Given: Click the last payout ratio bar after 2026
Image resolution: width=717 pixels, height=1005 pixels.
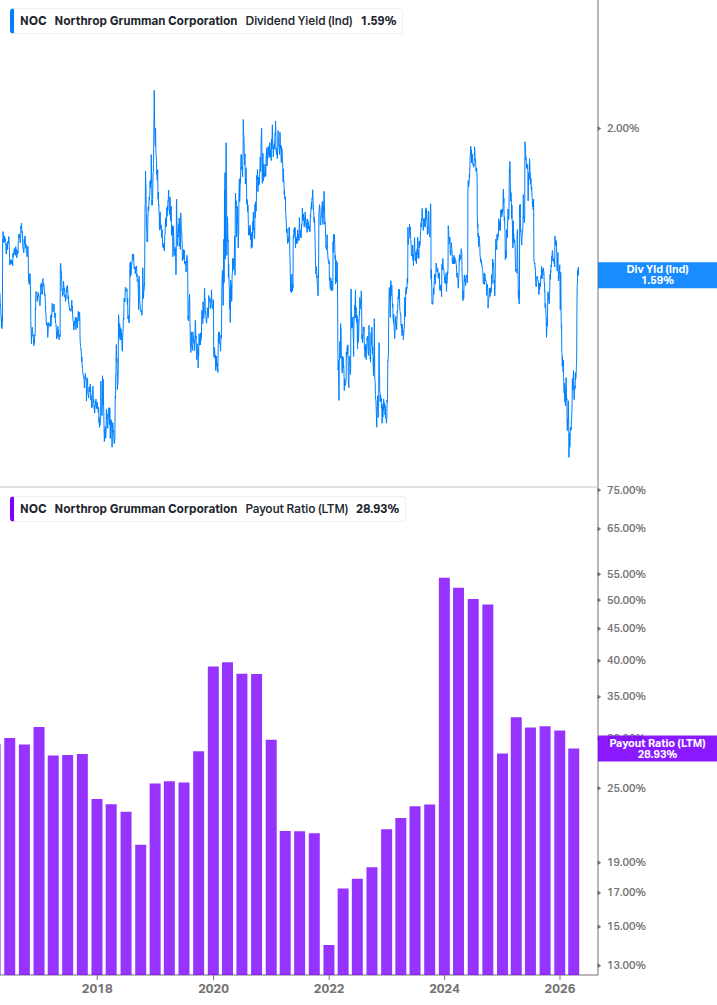Looking at the screenshot, I should 573,861.
